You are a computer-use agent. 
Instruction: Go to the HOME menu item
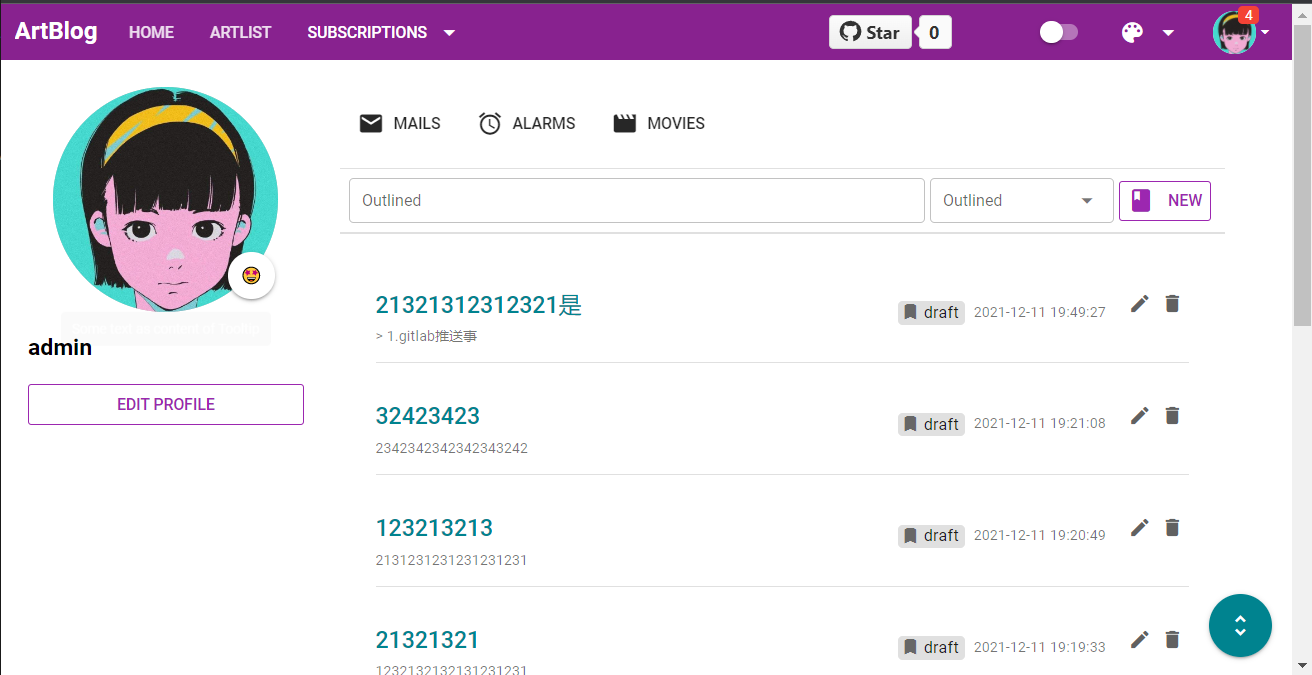tap(151, 32)
